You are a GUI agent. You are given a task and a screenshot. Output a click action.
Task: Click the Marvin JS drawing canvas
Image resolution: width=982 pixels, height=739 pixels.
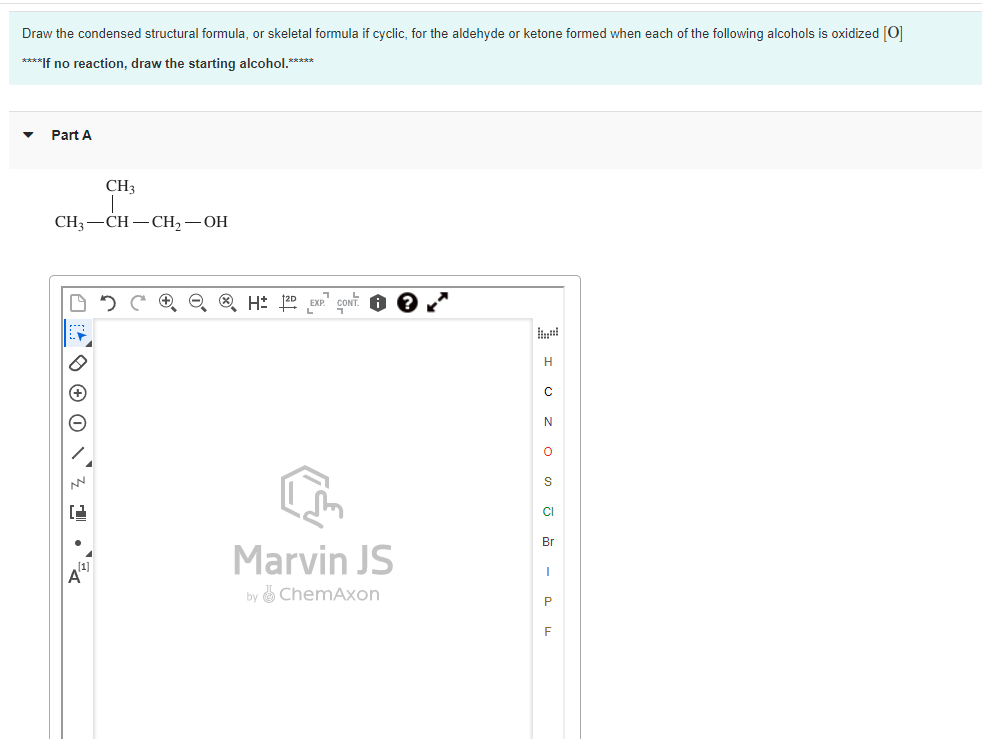(x=313, y=529)
